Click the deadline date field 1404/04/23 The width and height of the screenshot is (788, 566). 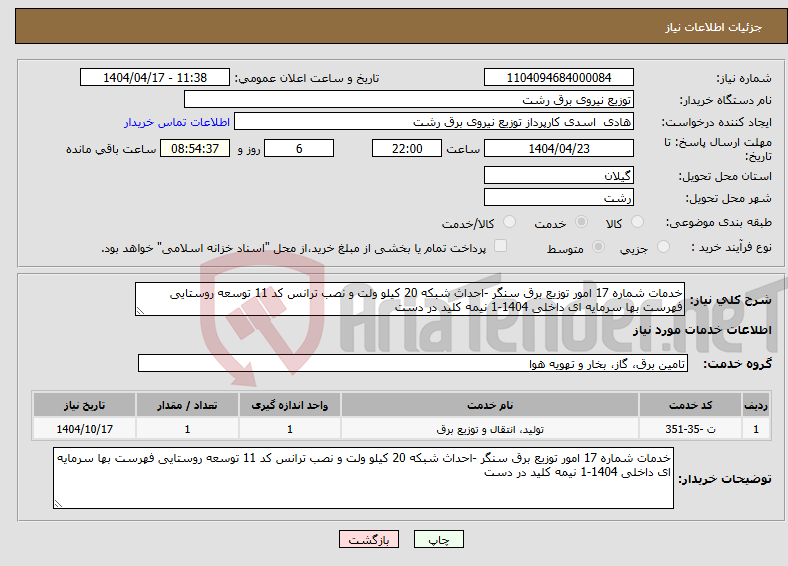pos(558,148)
